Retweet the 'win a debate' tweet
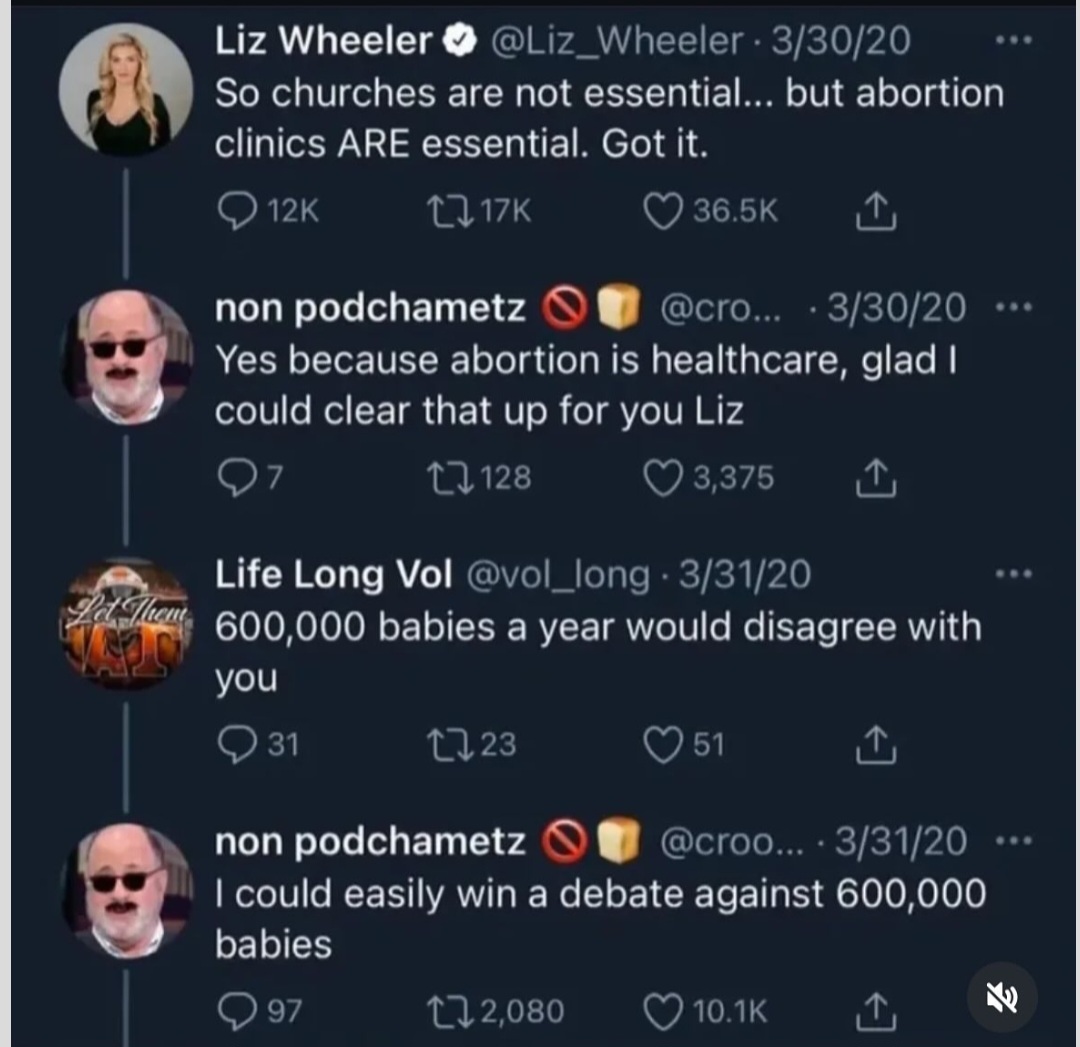The width and height of the screenshot is (1080, 1047). click(x=441, y=1012)
